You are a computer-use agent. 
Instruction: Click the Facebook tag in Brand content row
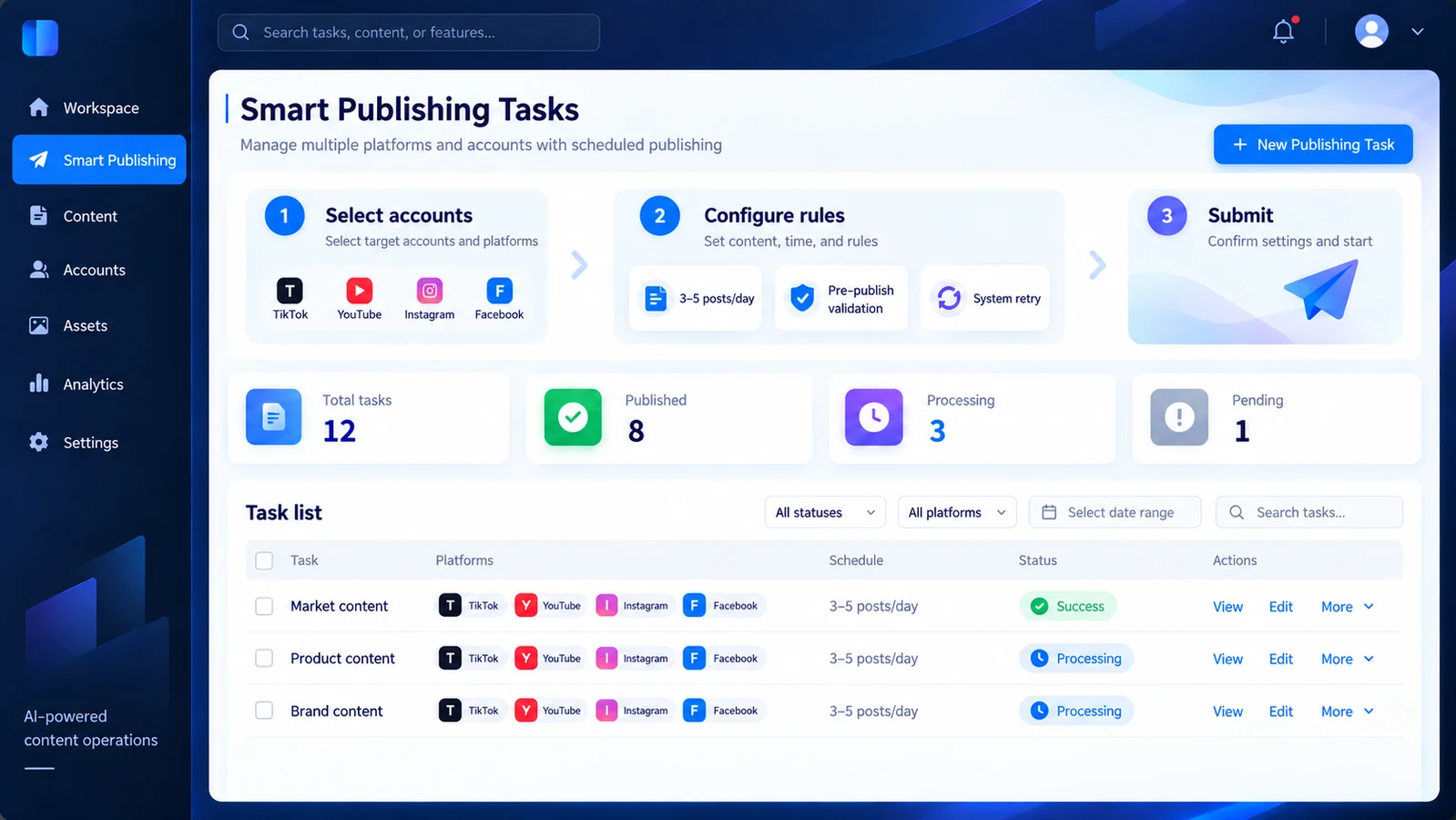724,711
